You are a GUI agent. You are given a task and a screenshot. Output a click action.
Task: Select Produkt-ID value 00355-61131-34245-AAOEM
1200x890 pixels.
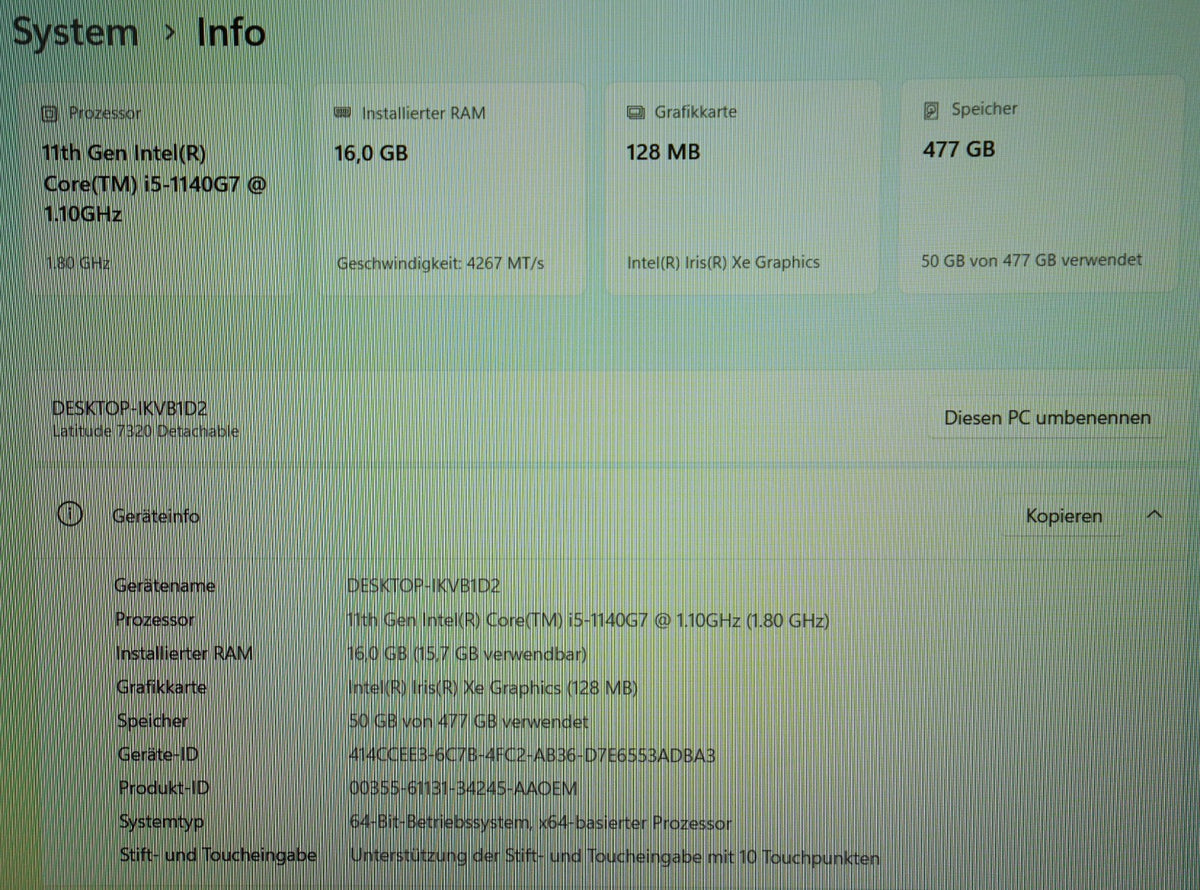tap(464, 789)
